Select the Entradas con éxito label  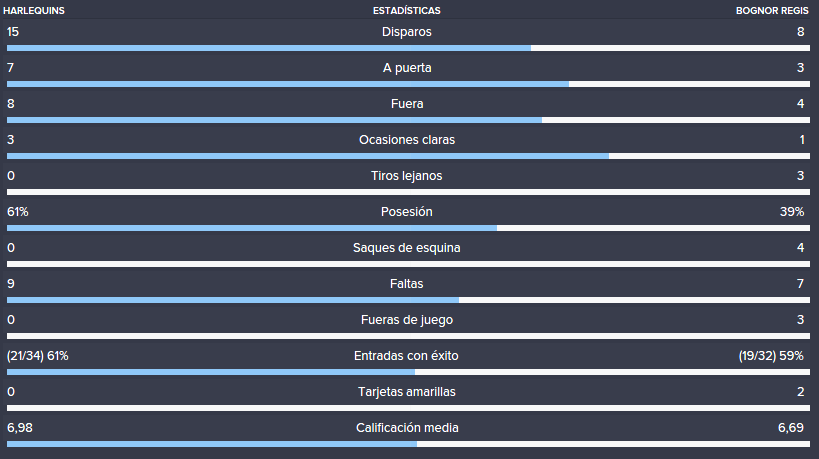tap(406, 356)
